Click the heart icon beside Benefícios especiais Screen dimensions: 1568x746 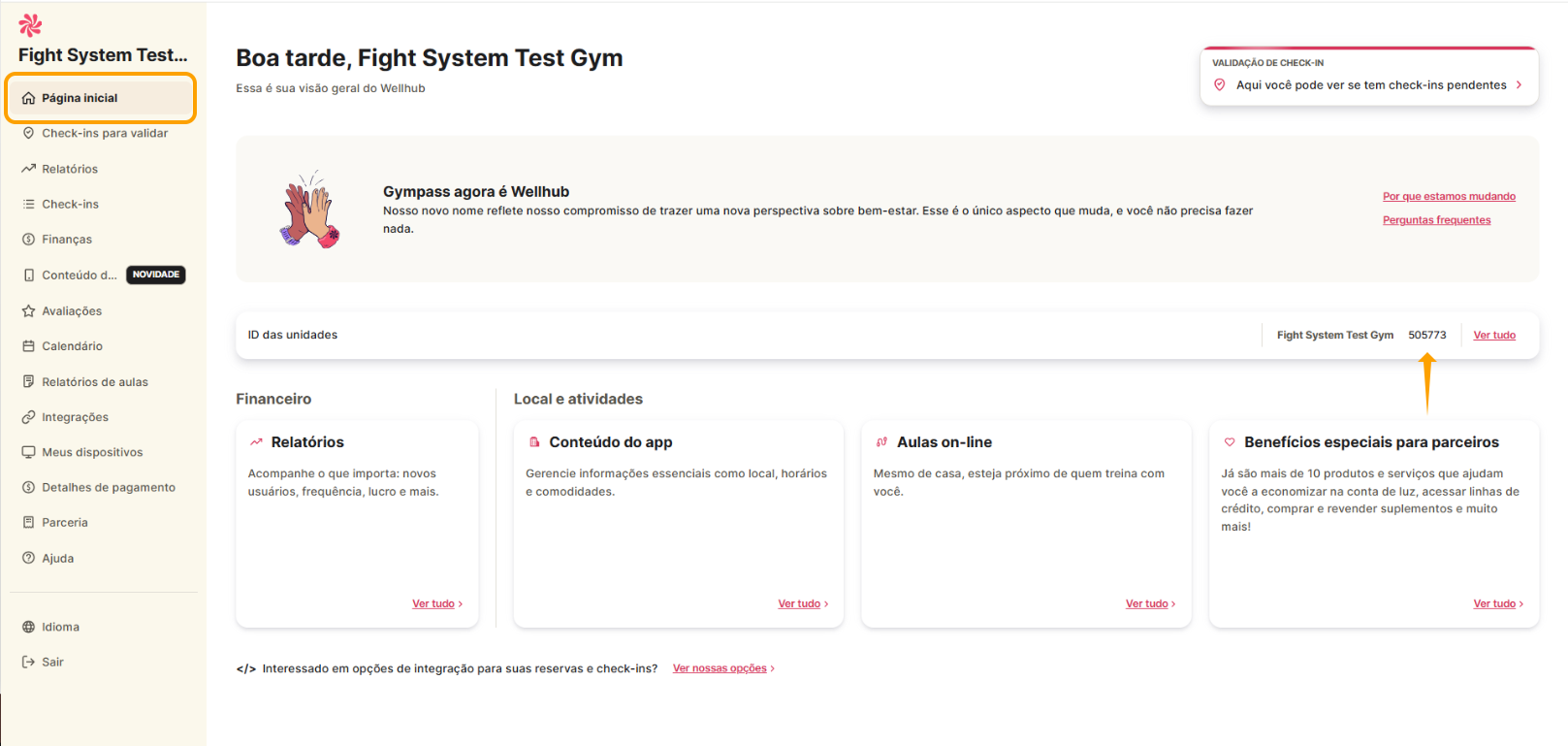click(x=1230, y=442)
